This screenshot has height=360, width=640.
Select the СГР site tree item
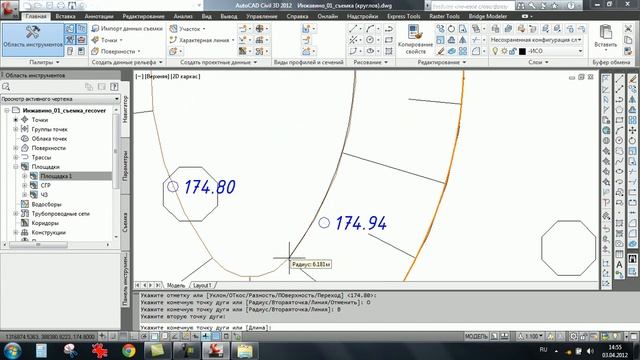pyautogui.click(x=45, y=185)
